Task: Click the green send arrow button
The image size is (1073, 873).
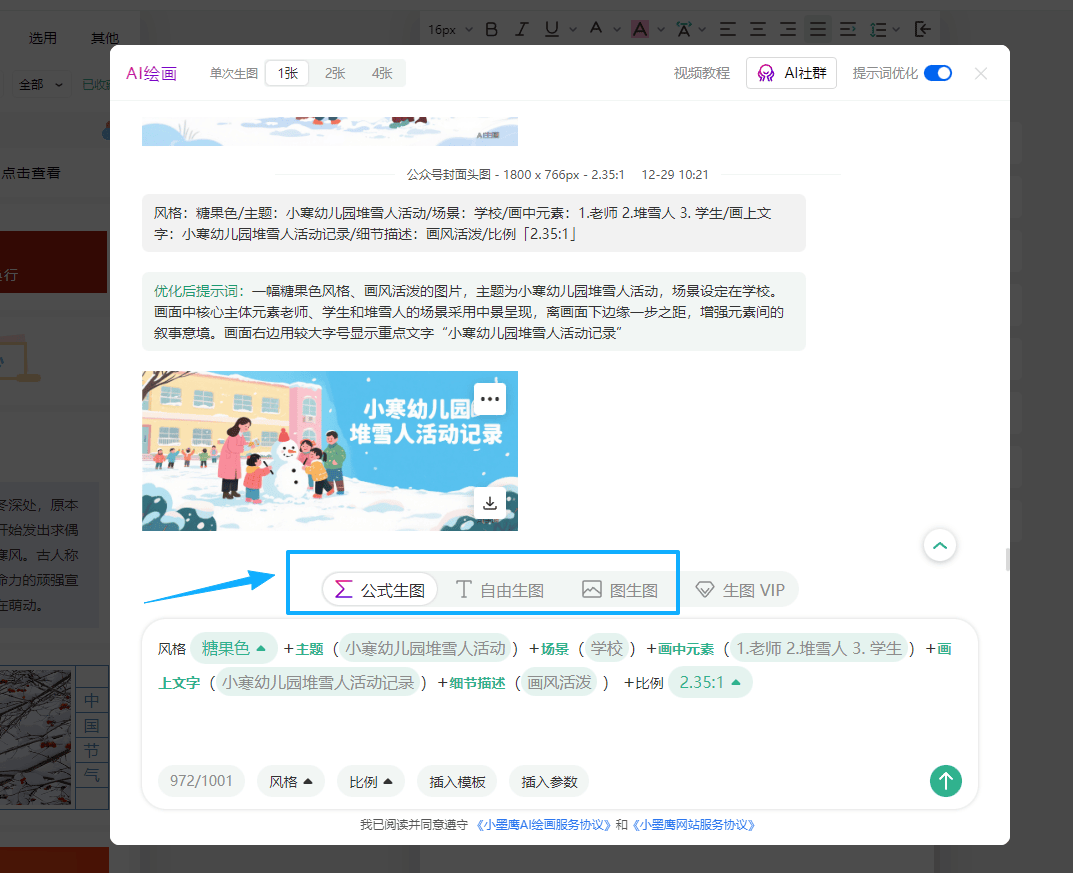Action: [x=945, y=781]
